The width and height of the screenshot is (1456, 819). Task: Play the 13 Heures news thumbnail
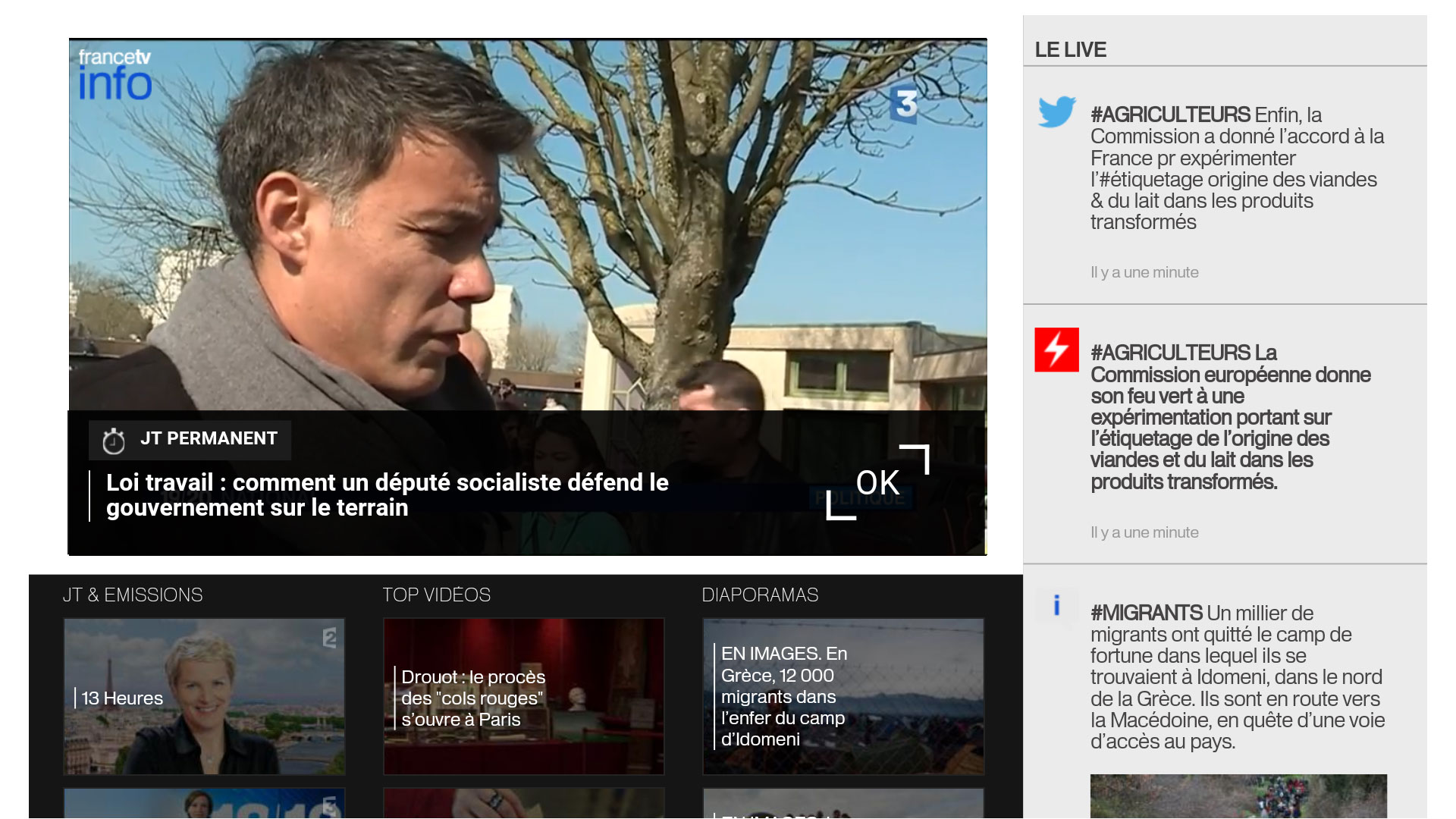[x=204, y=696]
